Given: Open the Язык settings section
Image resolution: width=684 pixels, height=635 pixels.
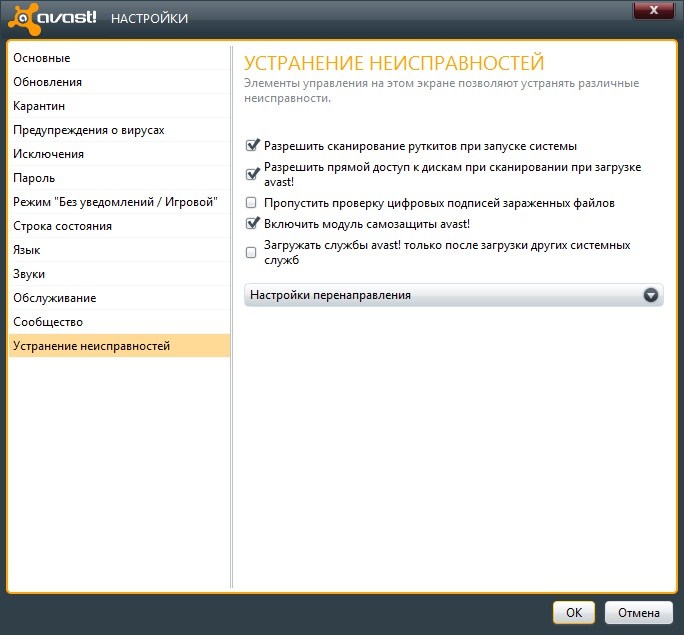Looking at the screenshot, I should pos(119,250).
